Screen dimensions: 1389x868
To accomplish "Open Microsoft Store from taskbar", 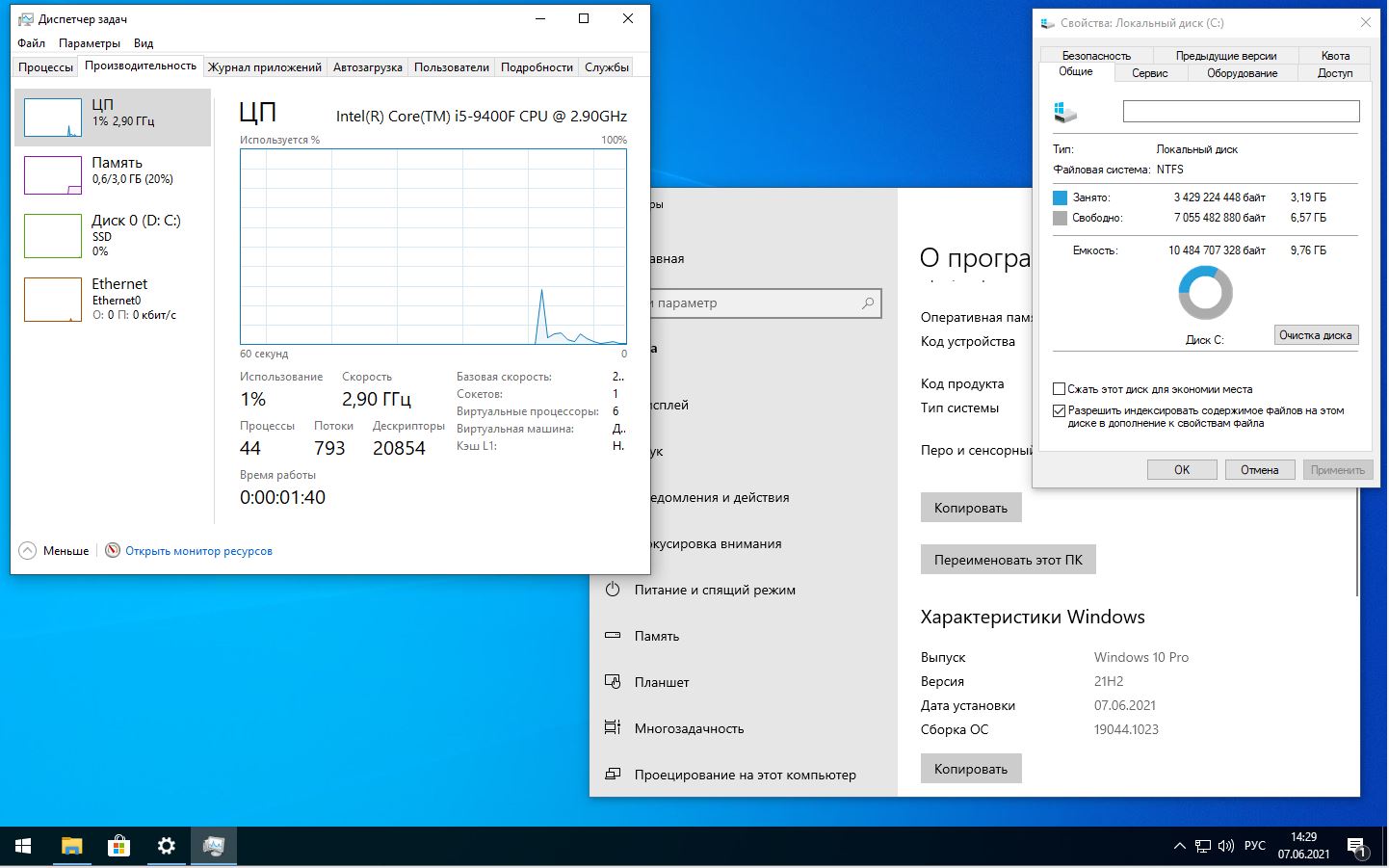I will pos(118,846).
